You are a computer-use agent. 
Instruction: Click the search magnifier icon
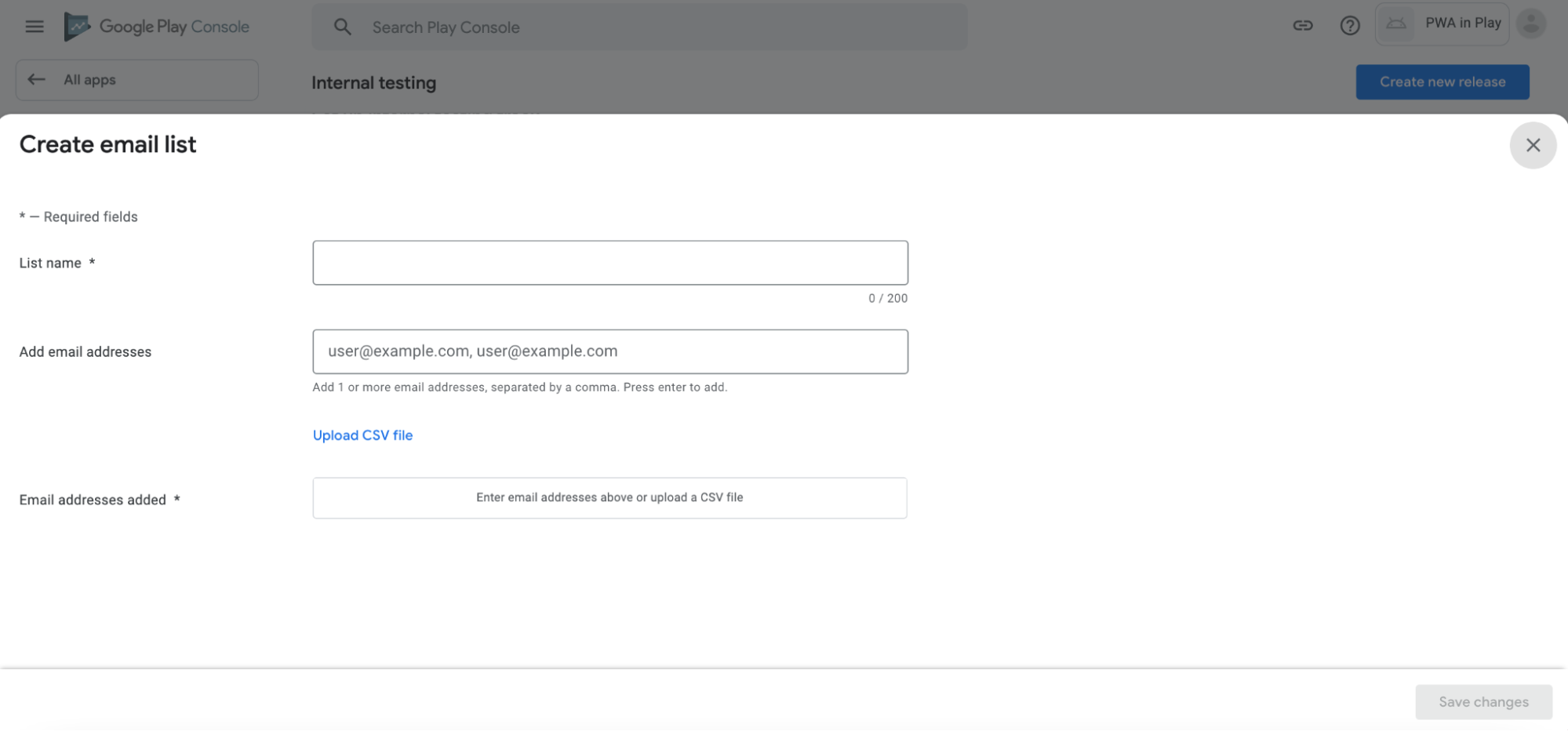coord(342,26)
